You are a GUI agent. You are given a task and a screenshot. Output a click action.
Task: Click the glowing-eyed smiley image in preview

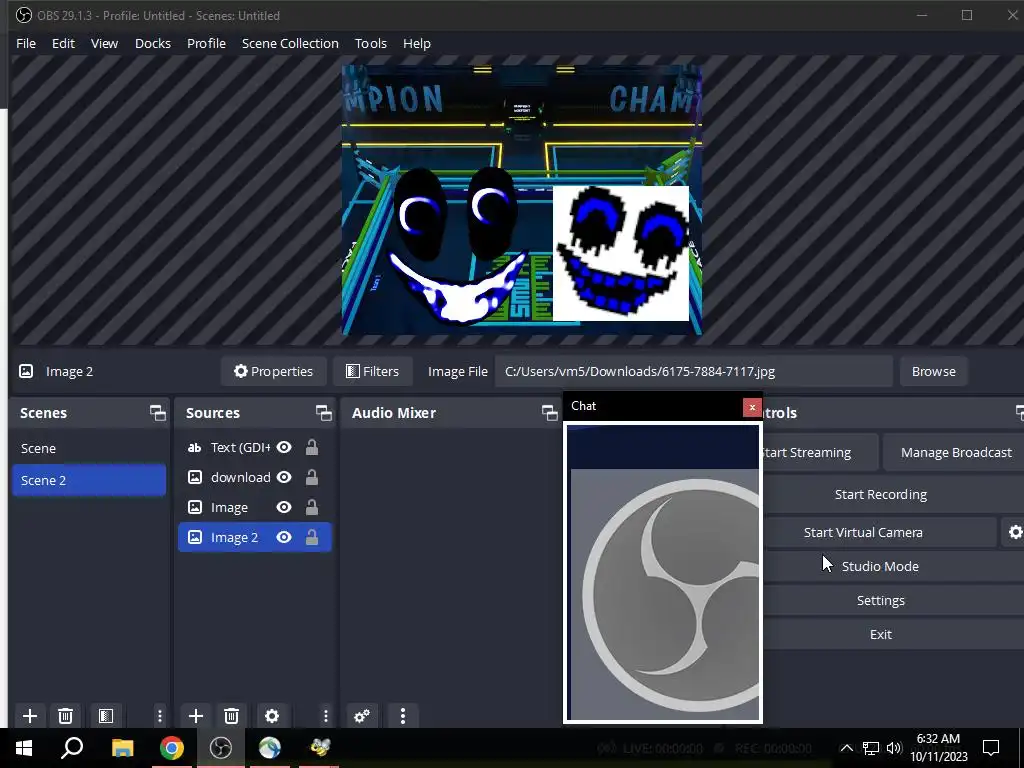pyautogui.click(x=457, y=245)
